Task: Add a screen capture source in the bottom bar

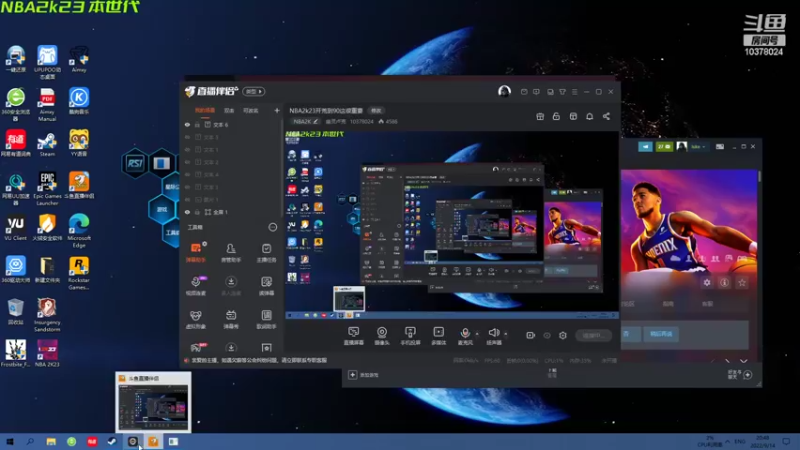Action: point(354,336)
